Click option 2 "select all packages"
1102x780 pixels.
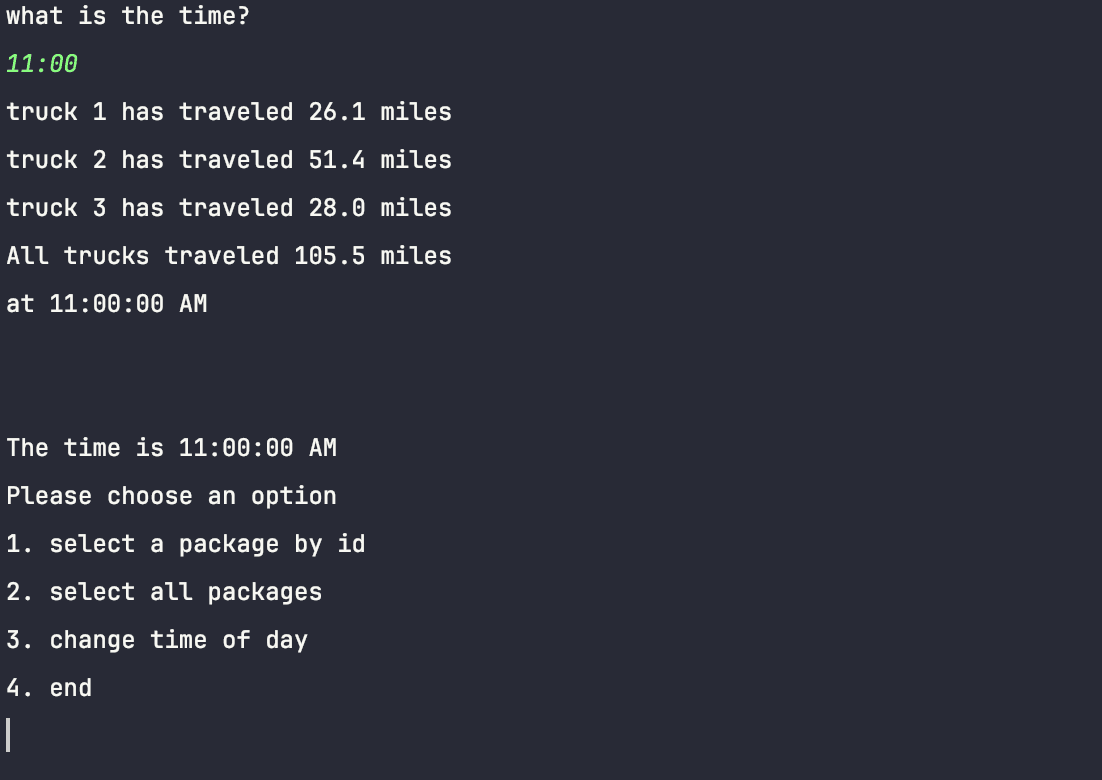164,592
